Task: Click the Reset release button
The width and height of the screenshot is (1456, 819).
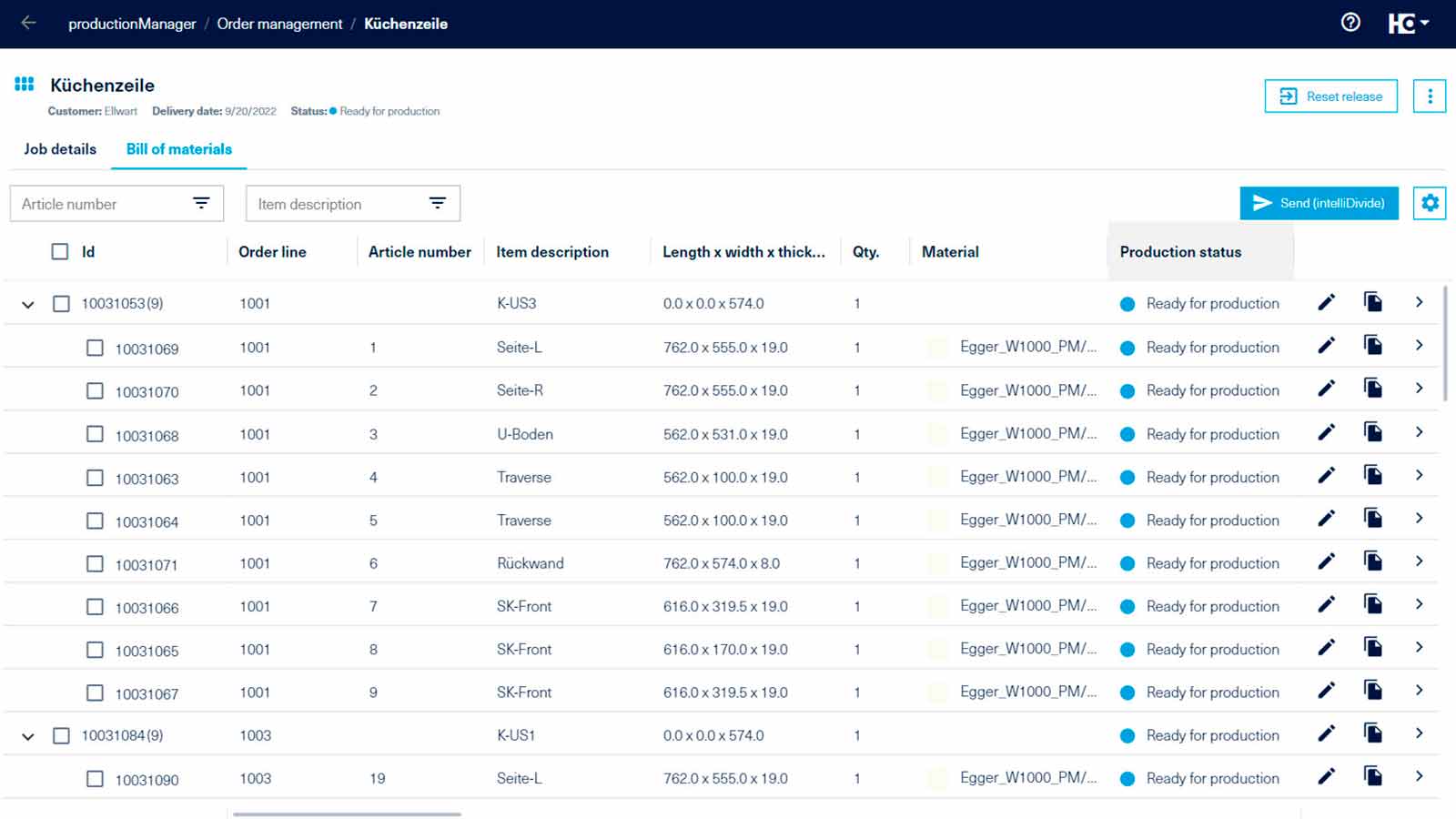Action: (1330, 96)
